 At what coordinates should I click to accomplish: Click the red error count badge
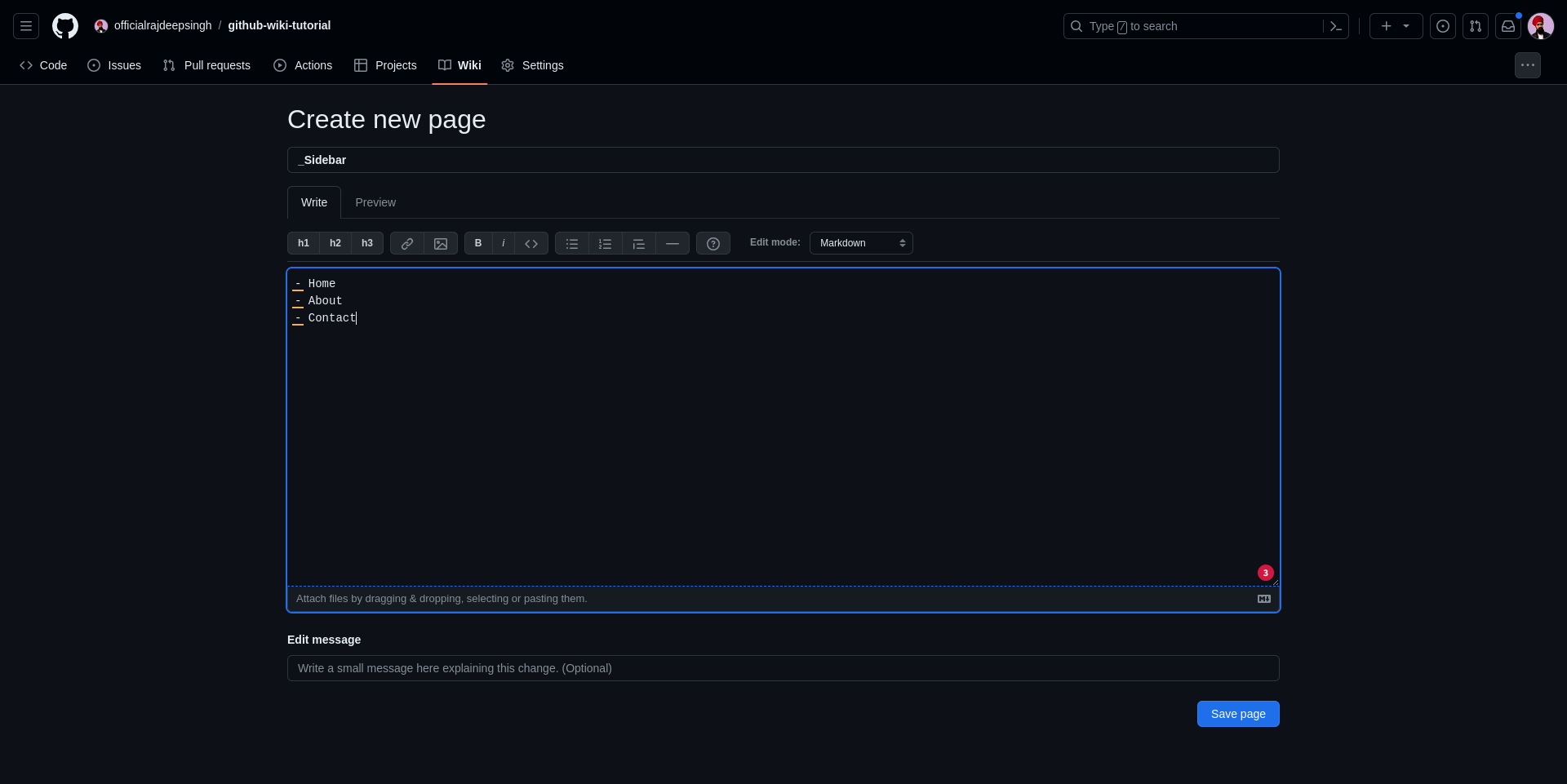[x=1266, y=573]
